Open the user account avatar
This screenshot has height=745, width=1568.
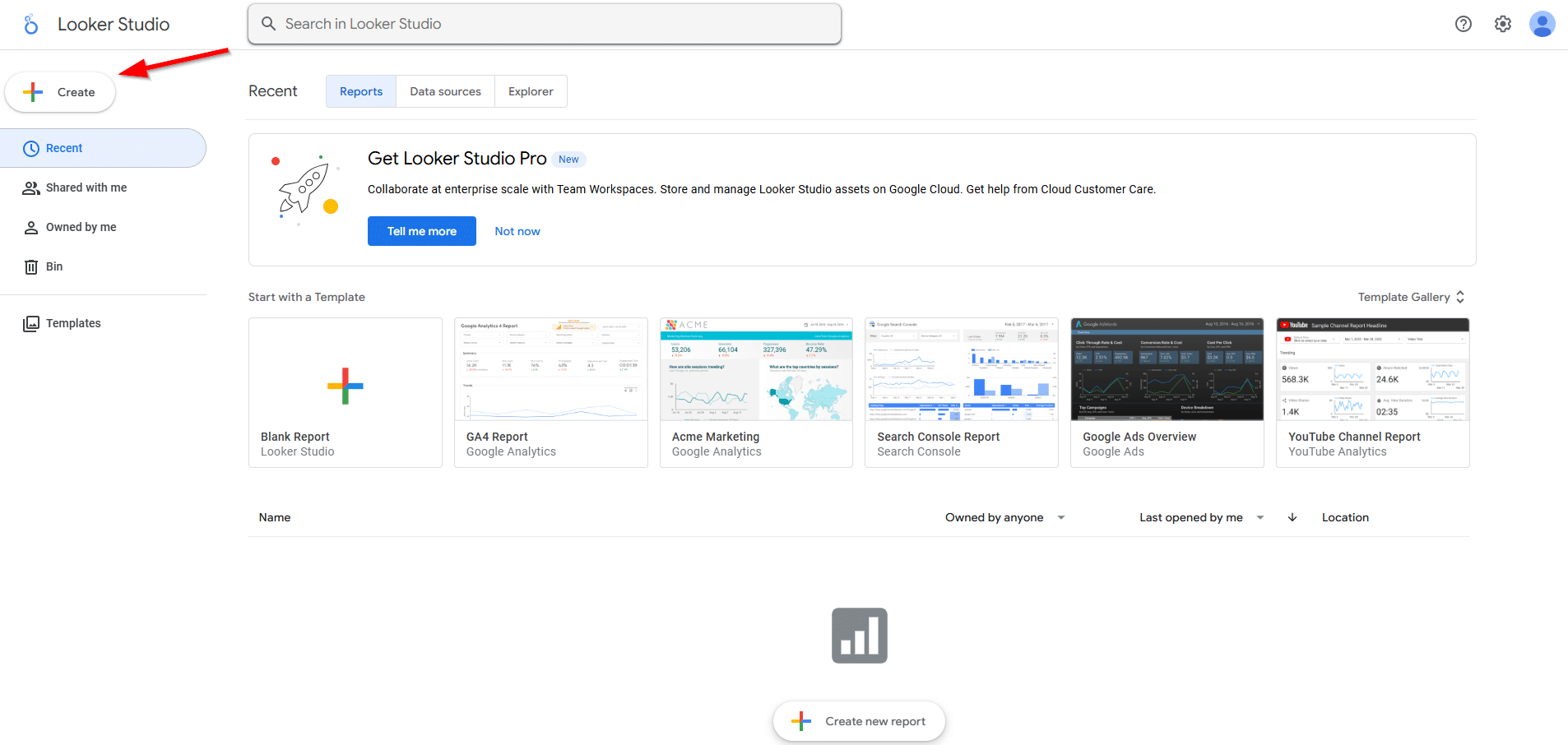[1542, 24]
